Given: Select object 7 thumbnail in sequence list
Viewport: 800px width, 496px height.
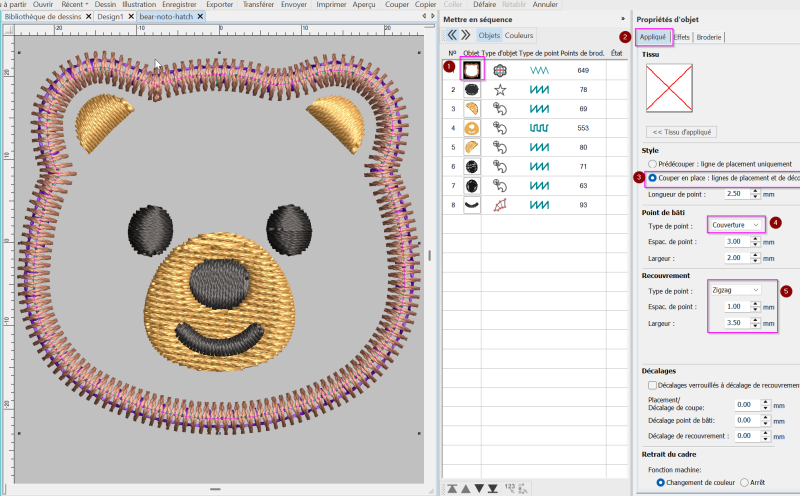Looking at the screenshot, I should click(472, 186).
